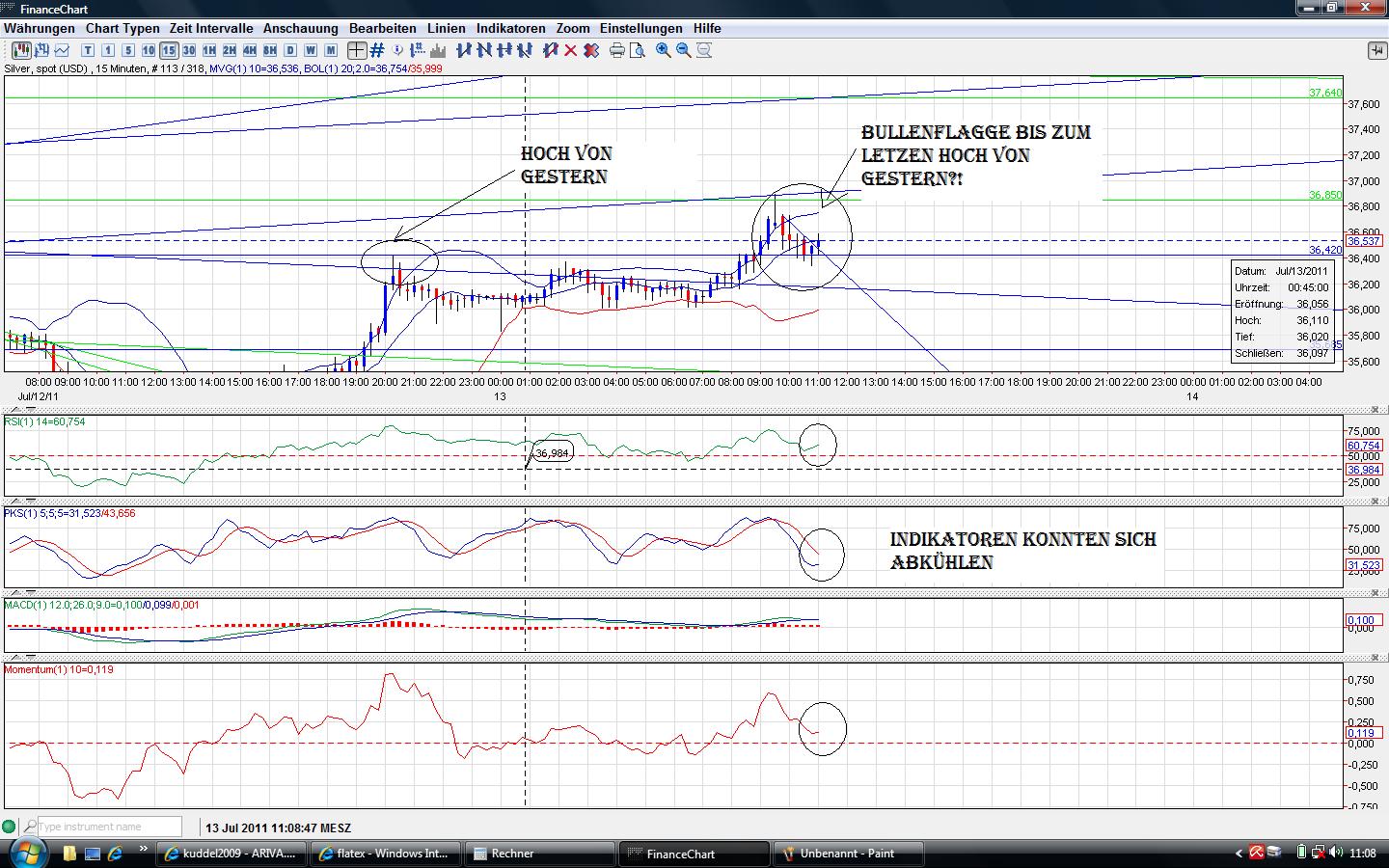The image size is (1389, 868).
Task: Select the daily D interval button
Action: pos(290,50)
